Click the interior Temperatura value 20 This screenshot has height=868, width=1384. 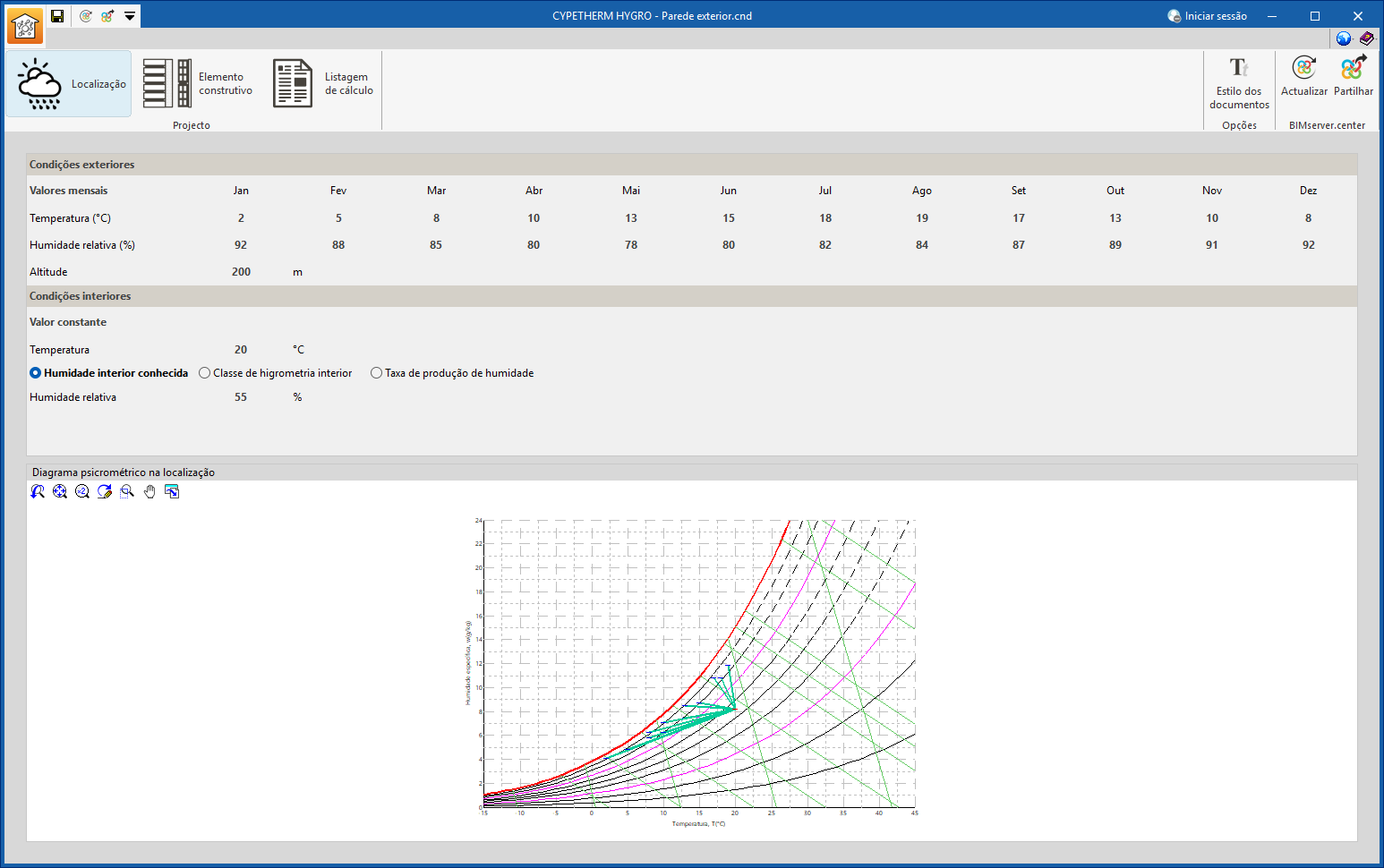pyautogui.click(x=241, y=350)
